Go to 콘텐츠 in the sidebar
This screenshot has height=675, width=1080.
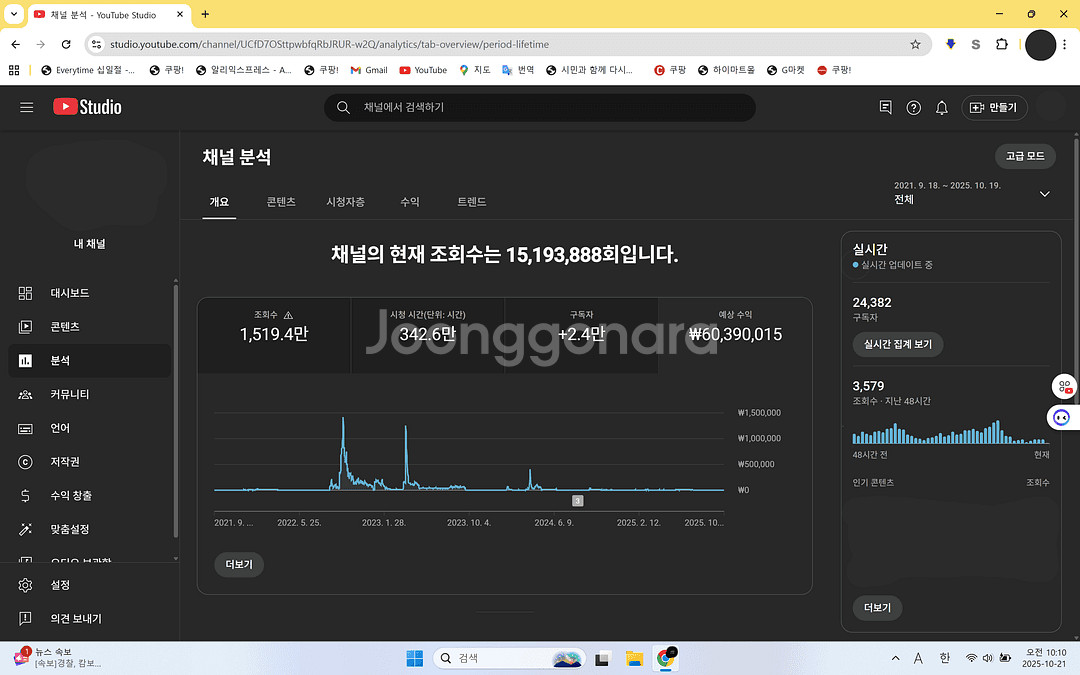[65, 327]
